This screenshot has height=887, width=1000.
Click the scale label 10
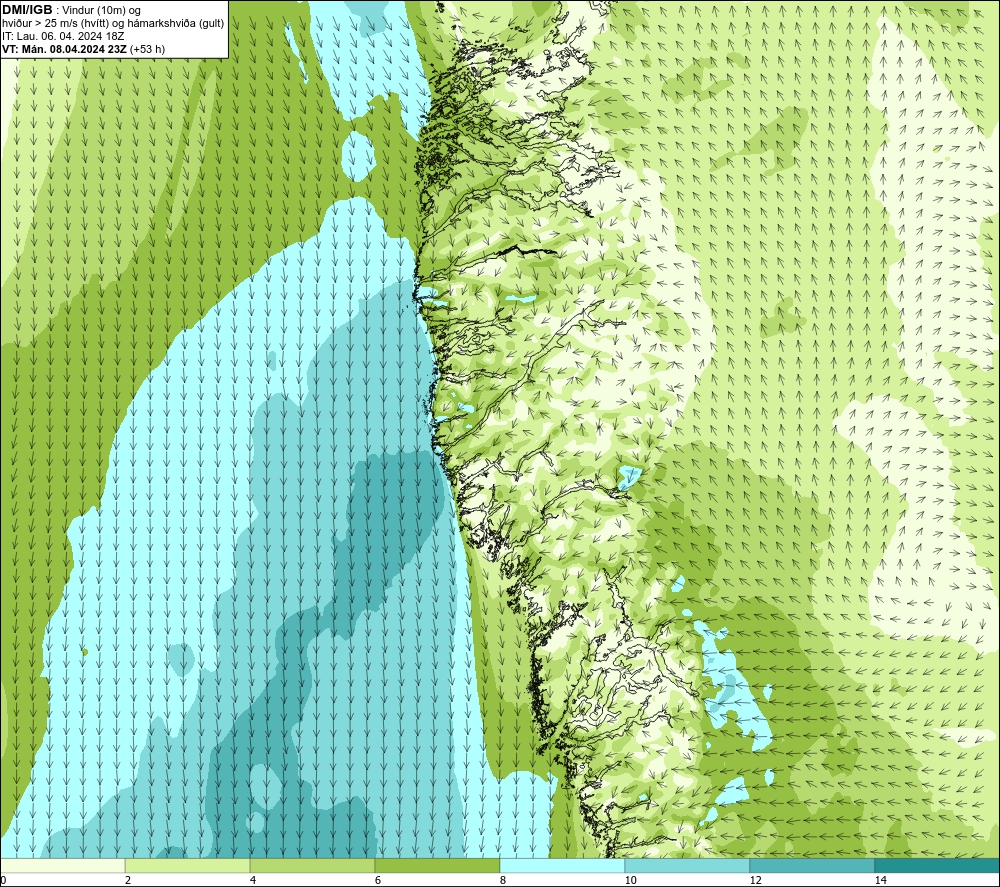(x=631, y=881)
